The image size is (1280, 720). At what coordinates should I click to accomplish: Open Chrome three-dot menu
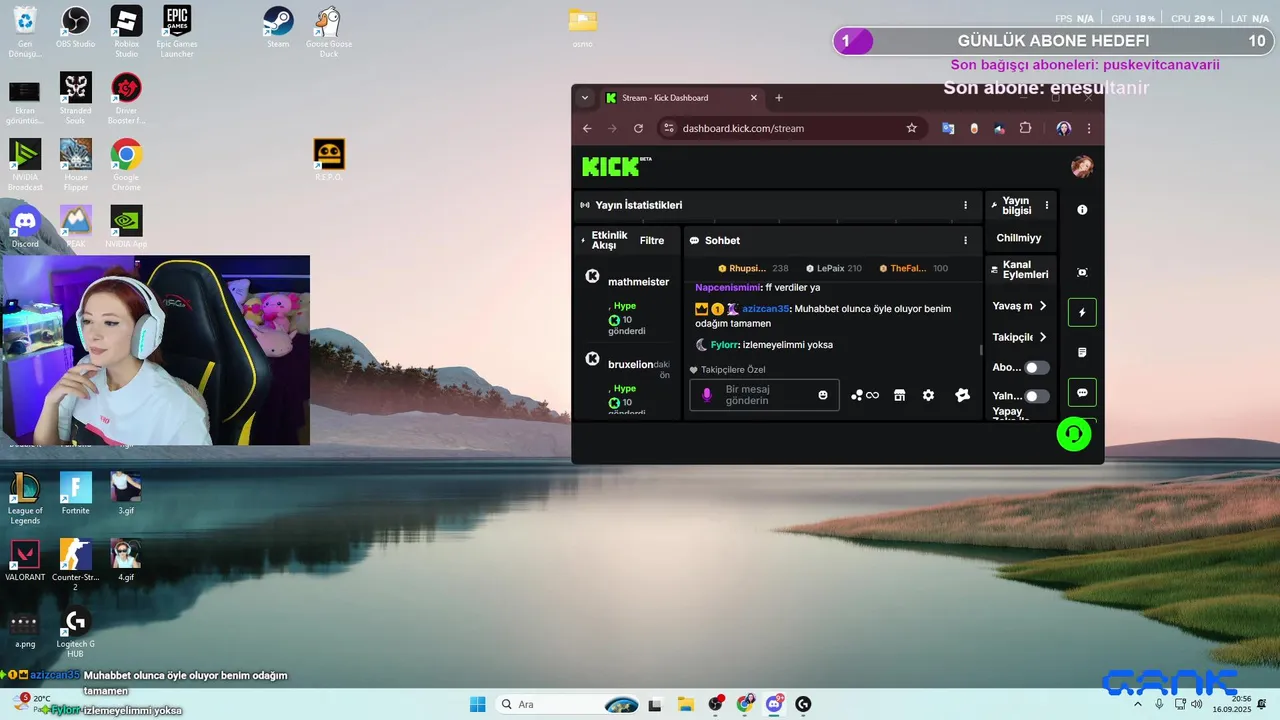tap(1089, 128)
